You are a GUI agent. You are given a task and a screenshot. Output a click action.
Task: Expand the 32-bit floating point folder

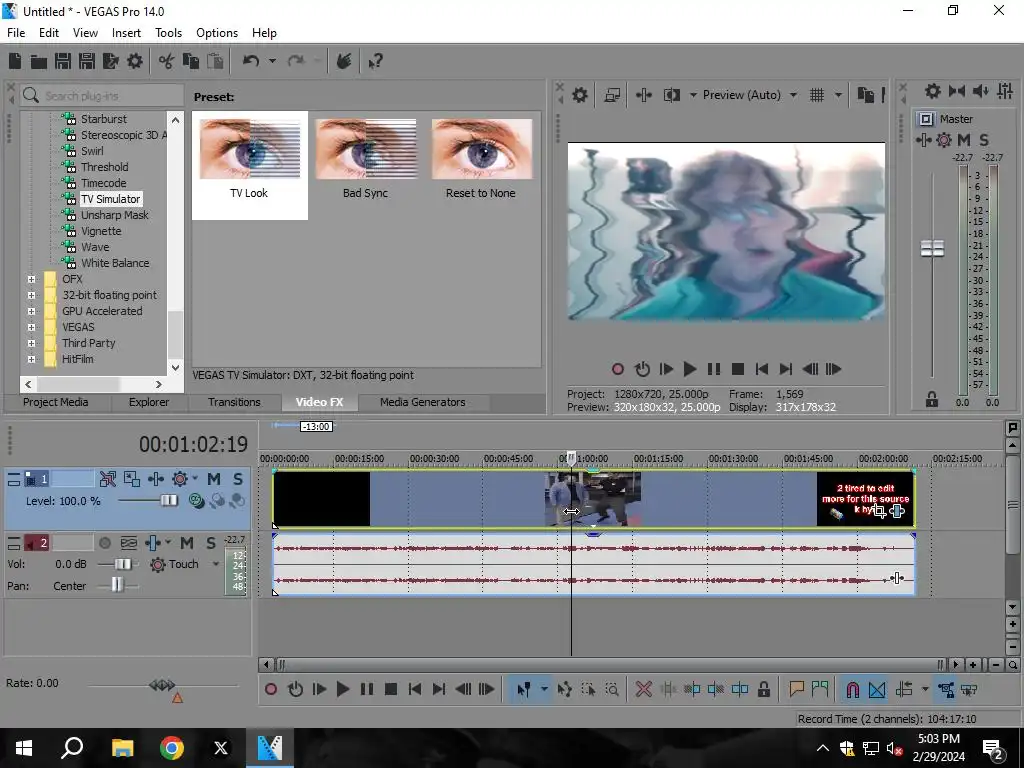coord(31,295)
